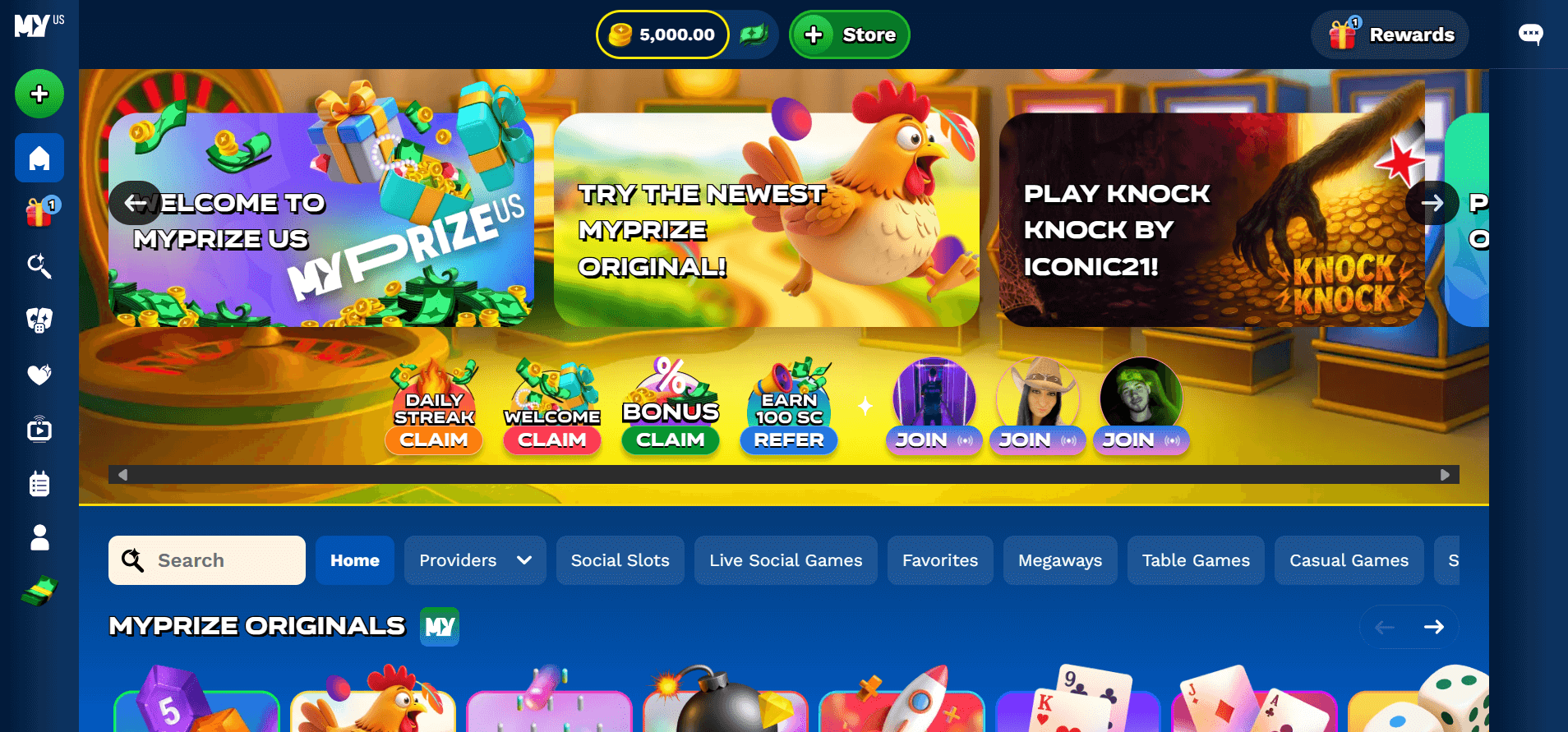Click the gift rewards sidebar icon
1568x732 pixels.
[x=39, y=211]
